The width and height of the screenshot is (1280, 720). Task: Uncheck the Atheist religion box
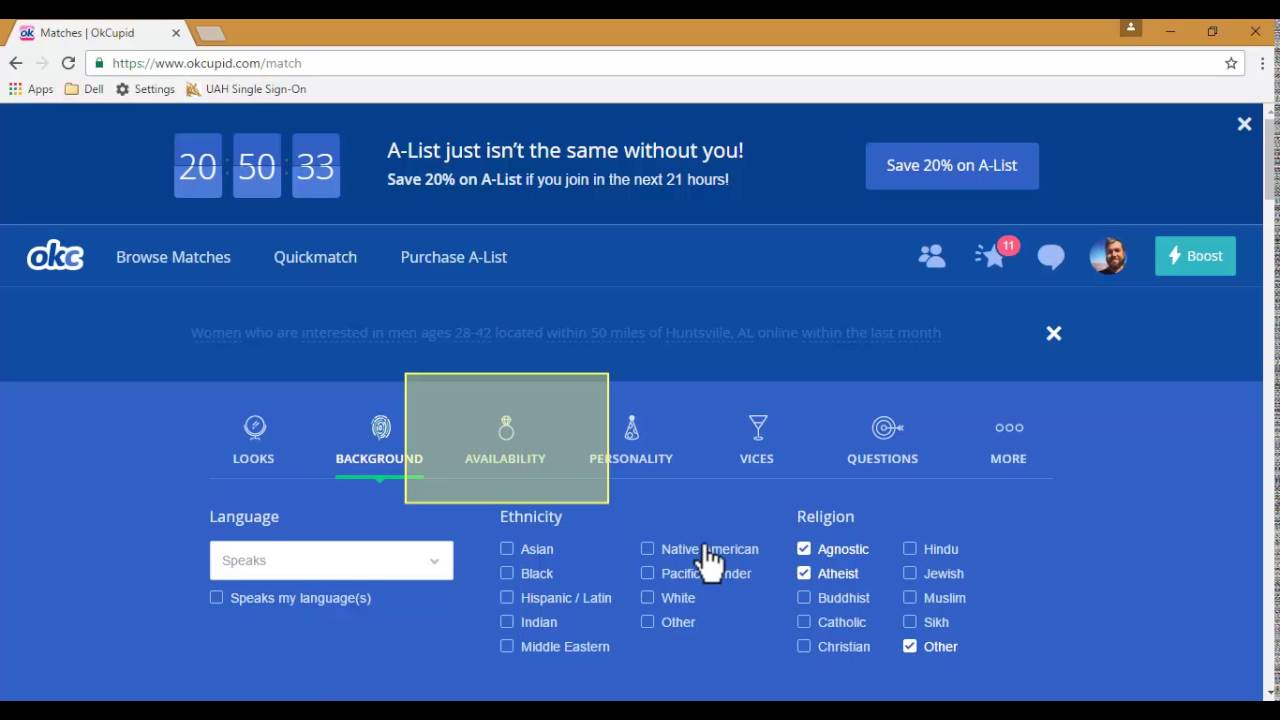pyautogui.click(x=804, y=573)
